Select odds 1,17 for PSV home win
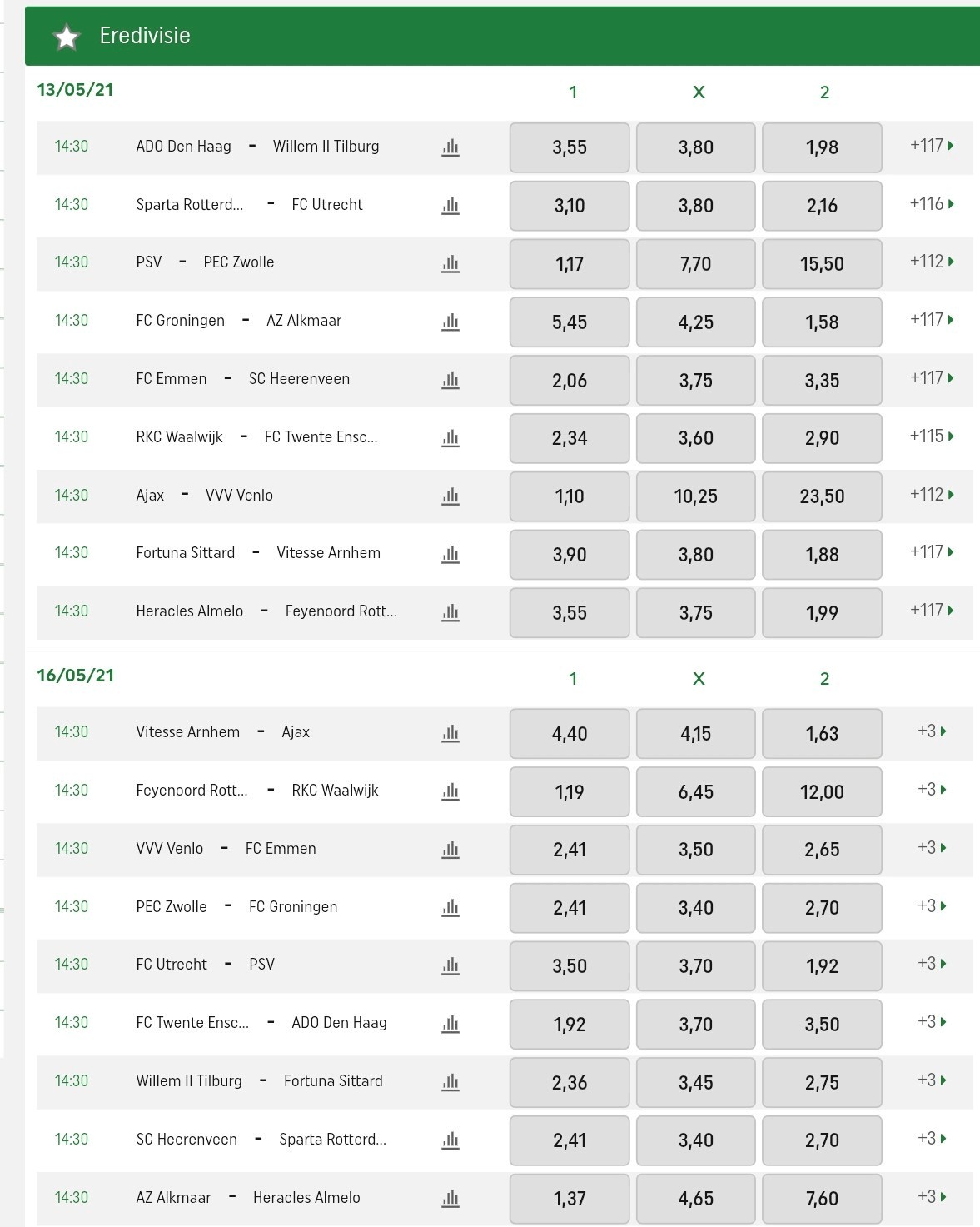The height and width of the screenshot is (1227, 980). (x=570, y=264)
